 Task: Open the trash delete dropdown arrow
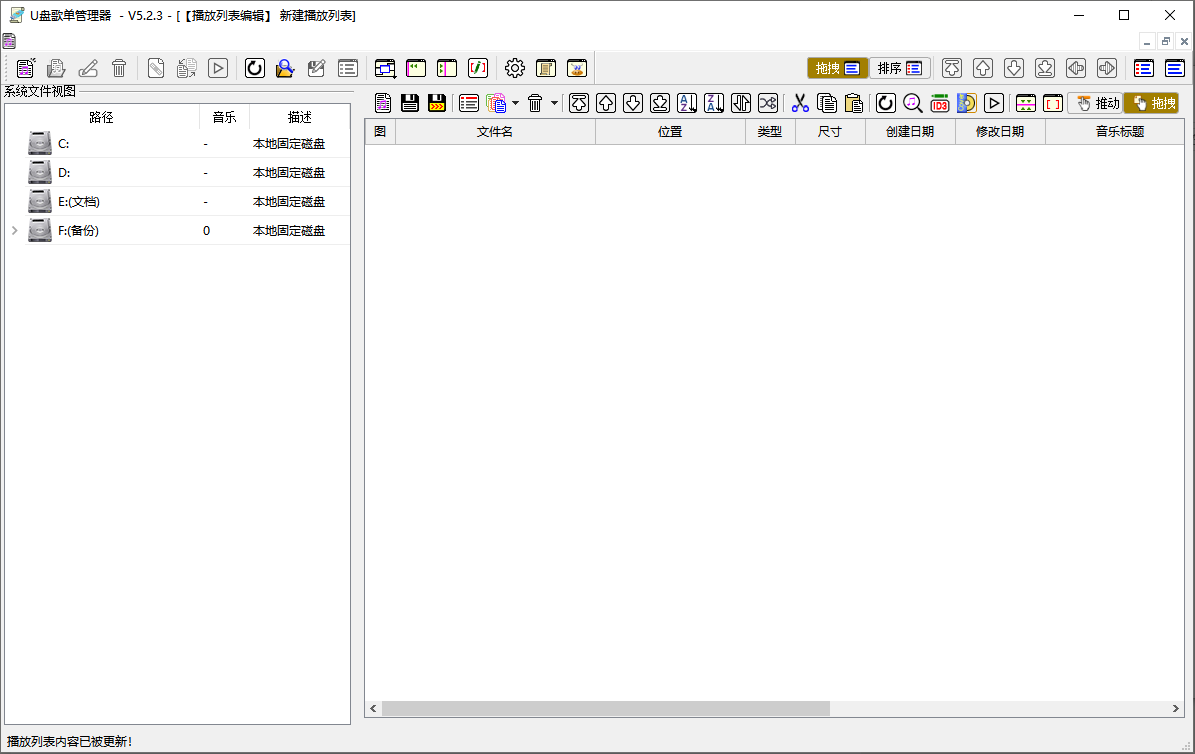coord(554,103)
